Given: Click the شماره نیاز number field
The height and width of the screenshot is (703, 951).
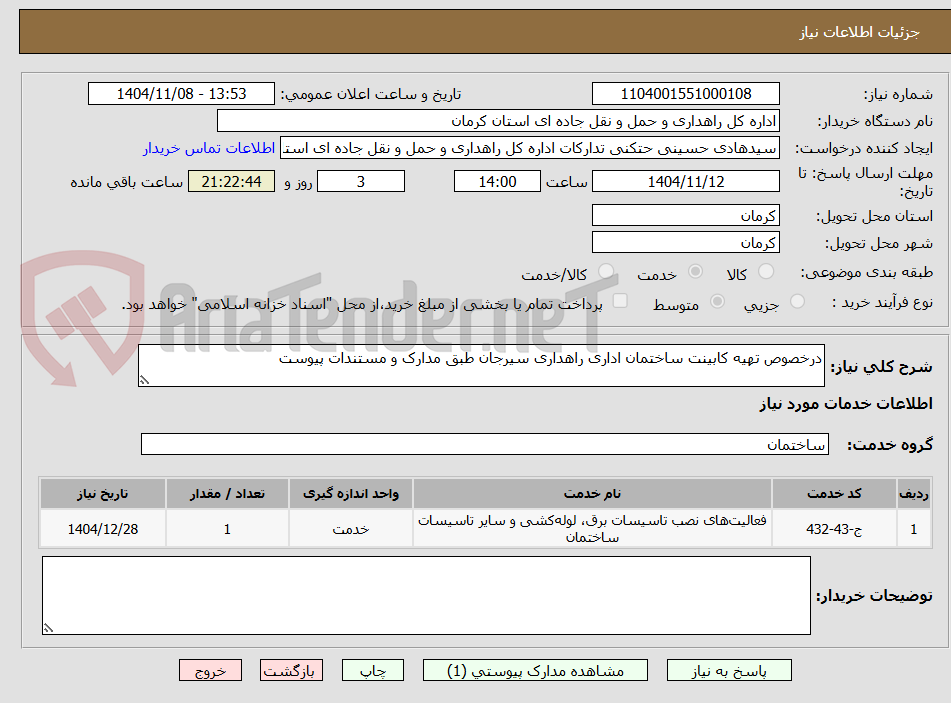Looking at the screenshot, I should pyautogui.click(x=685, y=93).
